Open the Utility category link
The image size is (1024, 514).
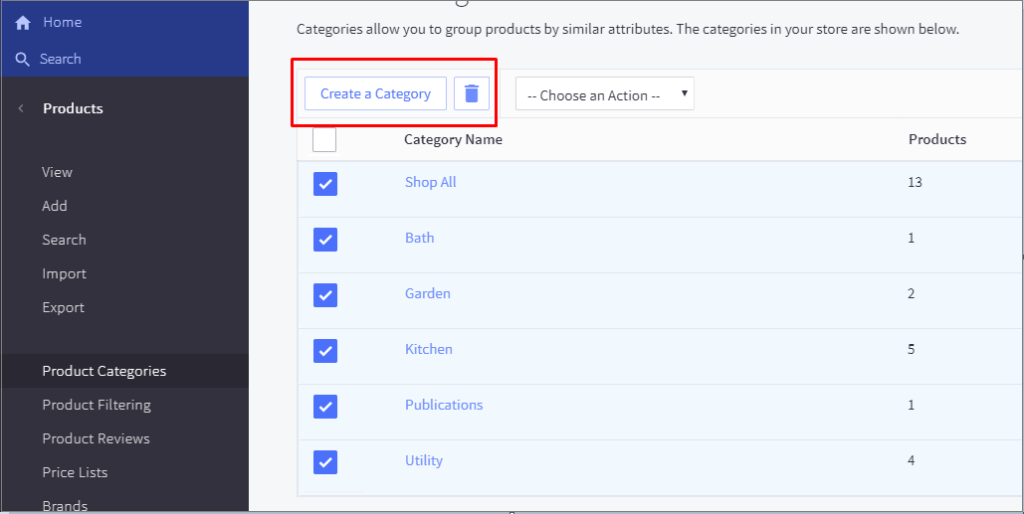pyautogui.click(x=423, y=461)
